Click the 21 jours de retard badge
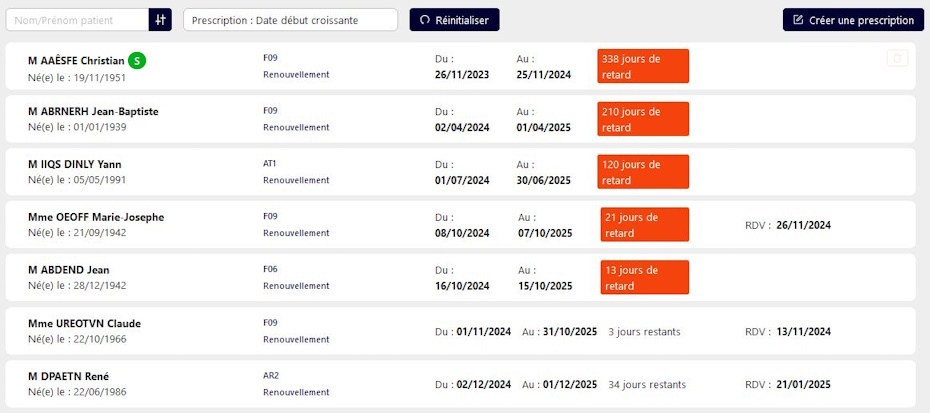Image resolution: width=930 pixels, height=413 pixels. 645,225
